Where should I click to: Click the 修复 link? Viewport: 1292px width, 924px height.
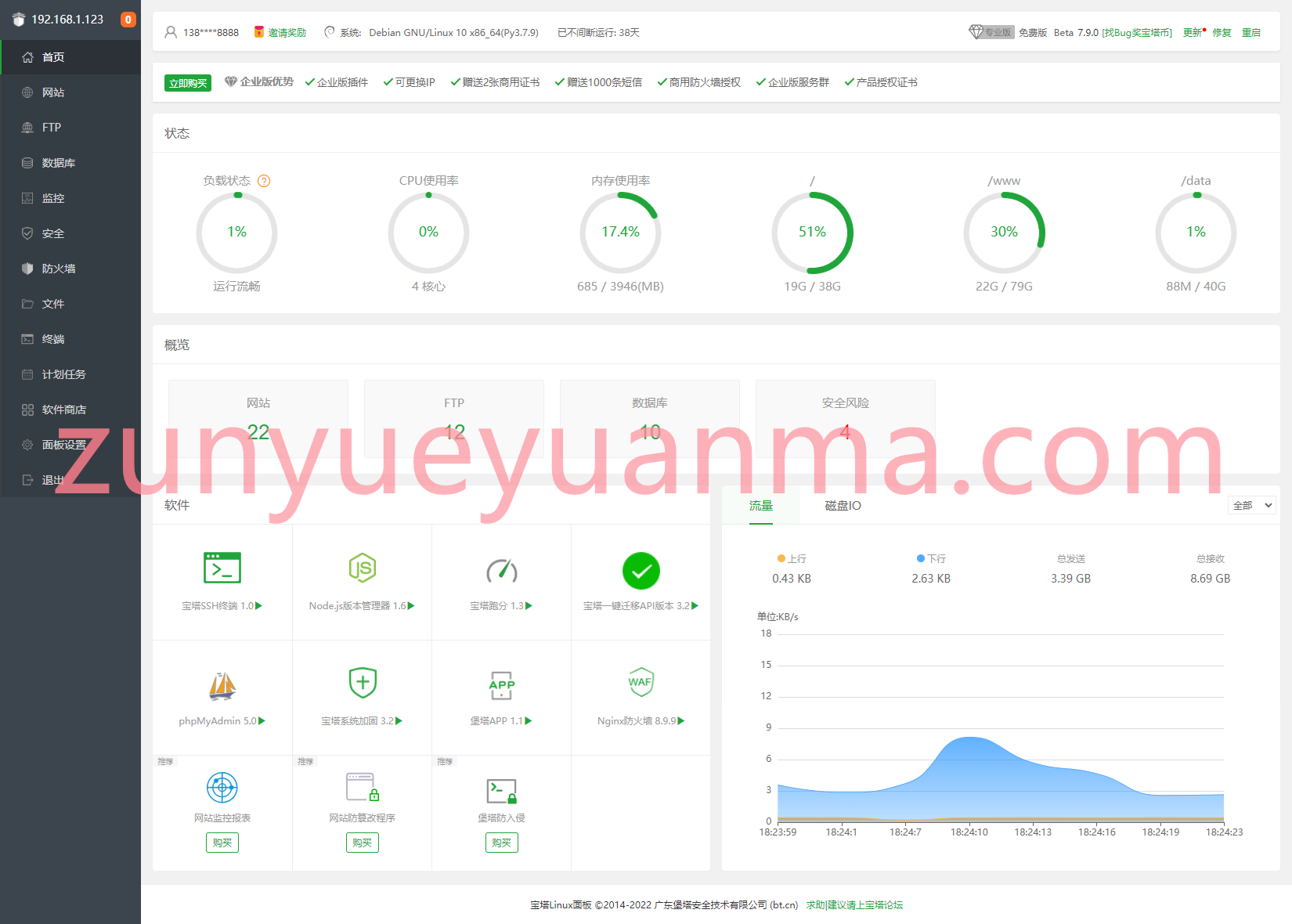coord(1222,32)
